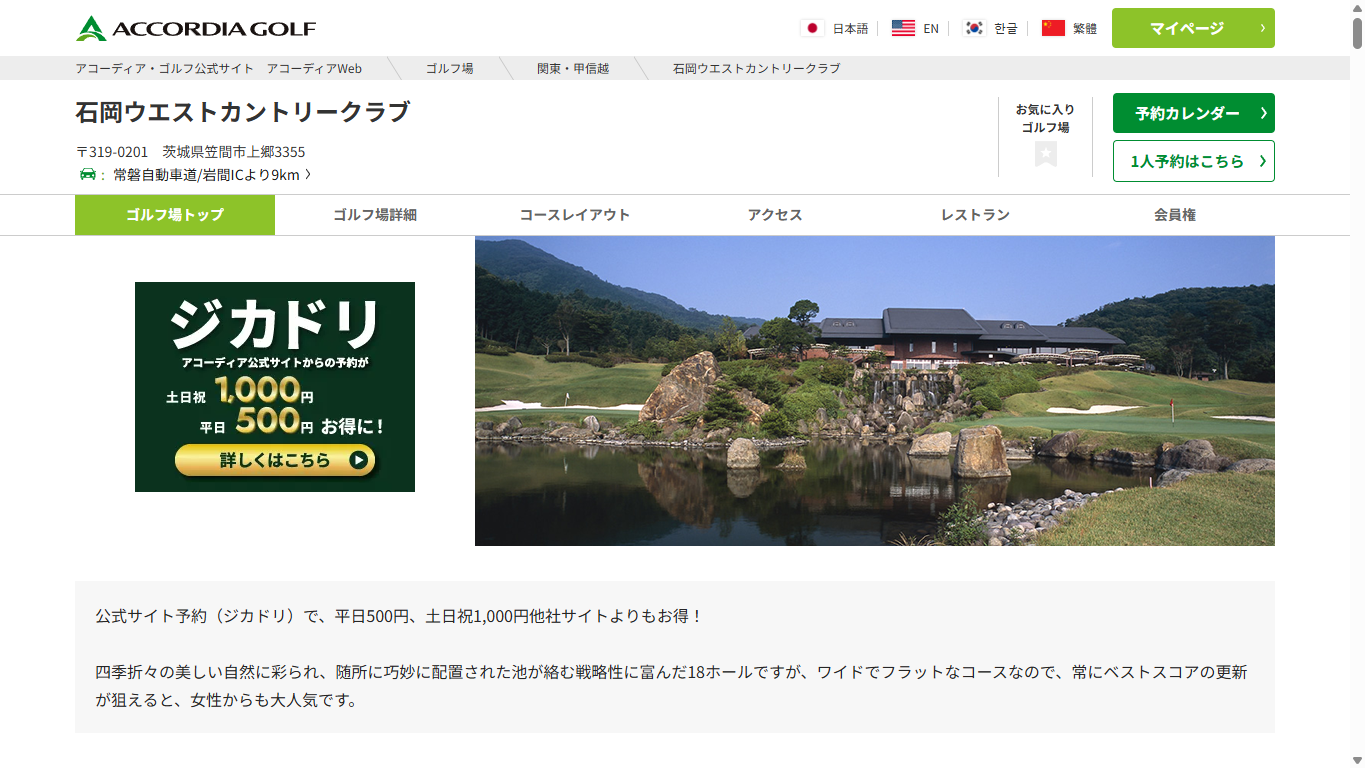1365x768 pixels.
Task: Select the 会員権 tab
Action: (1175, 215)
